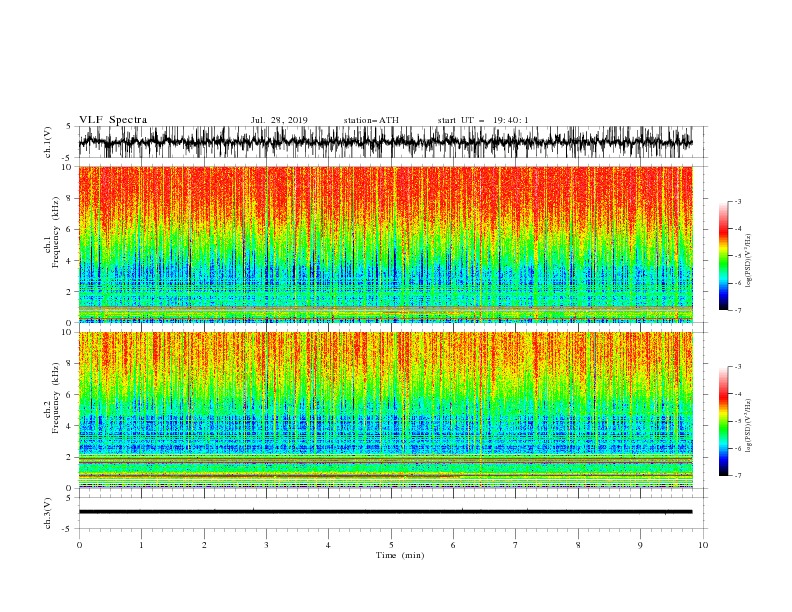Click the "10" kHz tick of ch.2 spectrogram
This screenshot has width=792, height=612.
(x=68, y=332)
